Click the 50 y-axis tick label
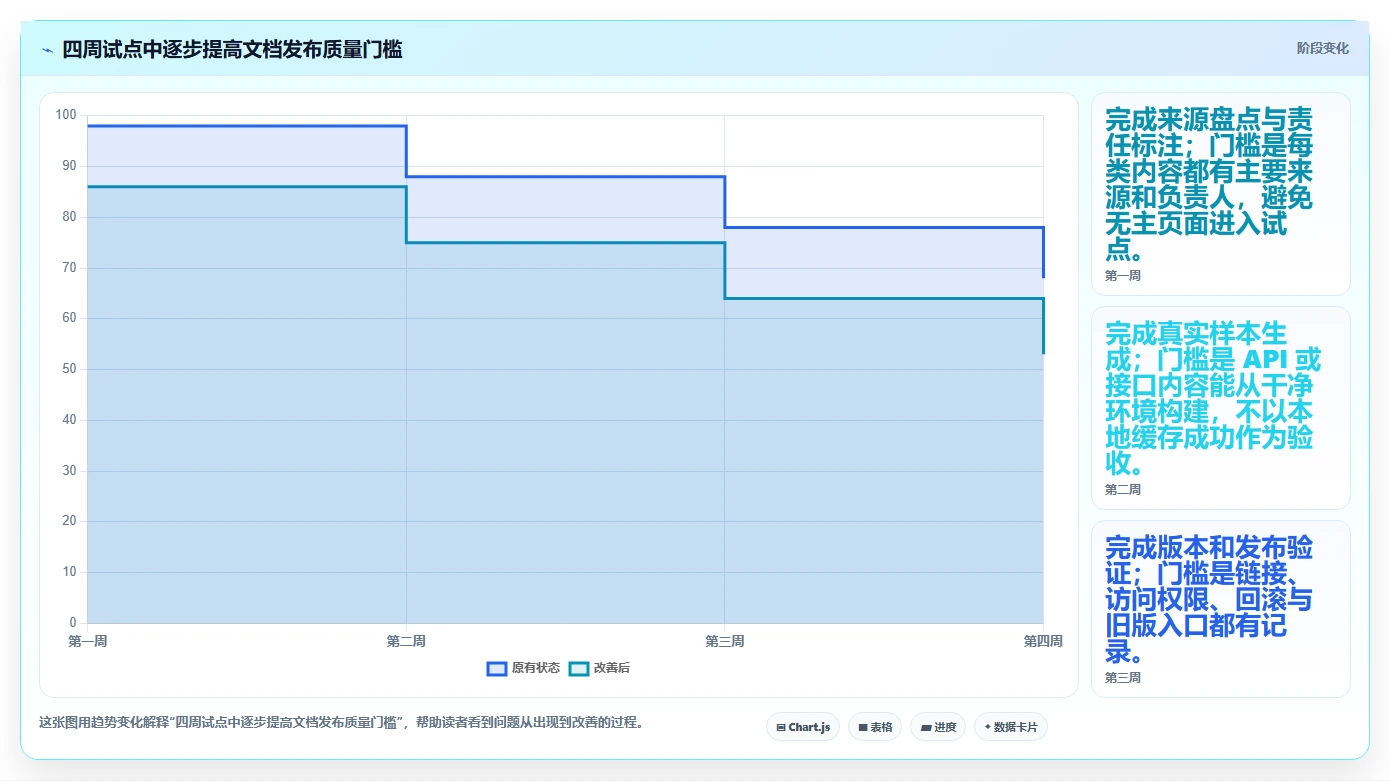1390x781 pixels. (69, 369)
